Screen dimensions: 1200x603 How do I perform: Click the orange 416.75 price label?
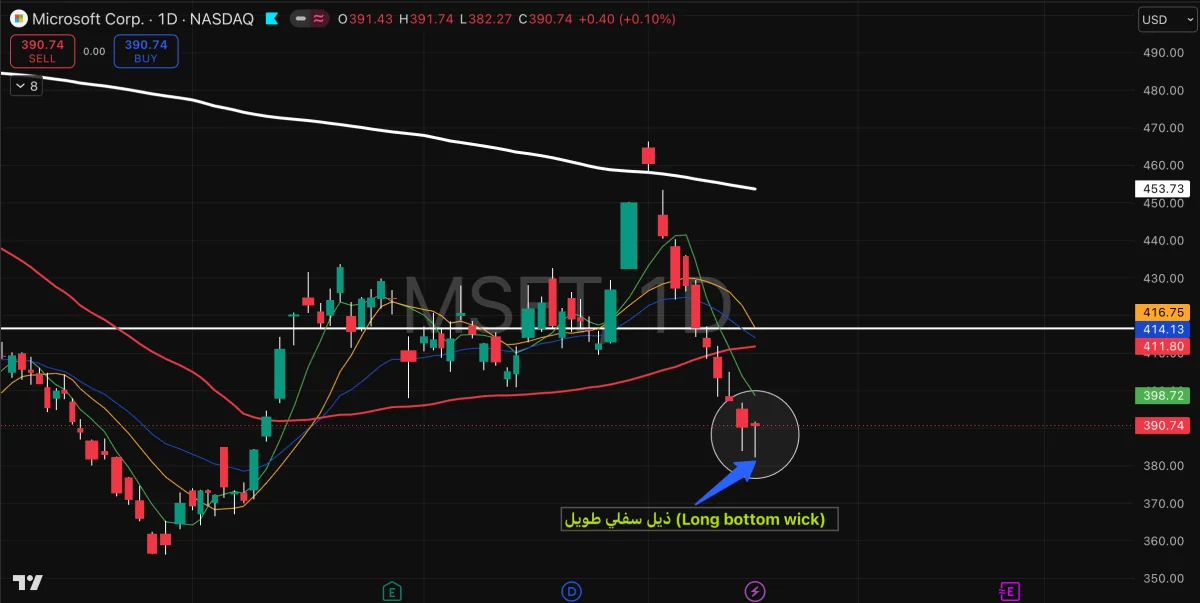(x=1161, y=312)
